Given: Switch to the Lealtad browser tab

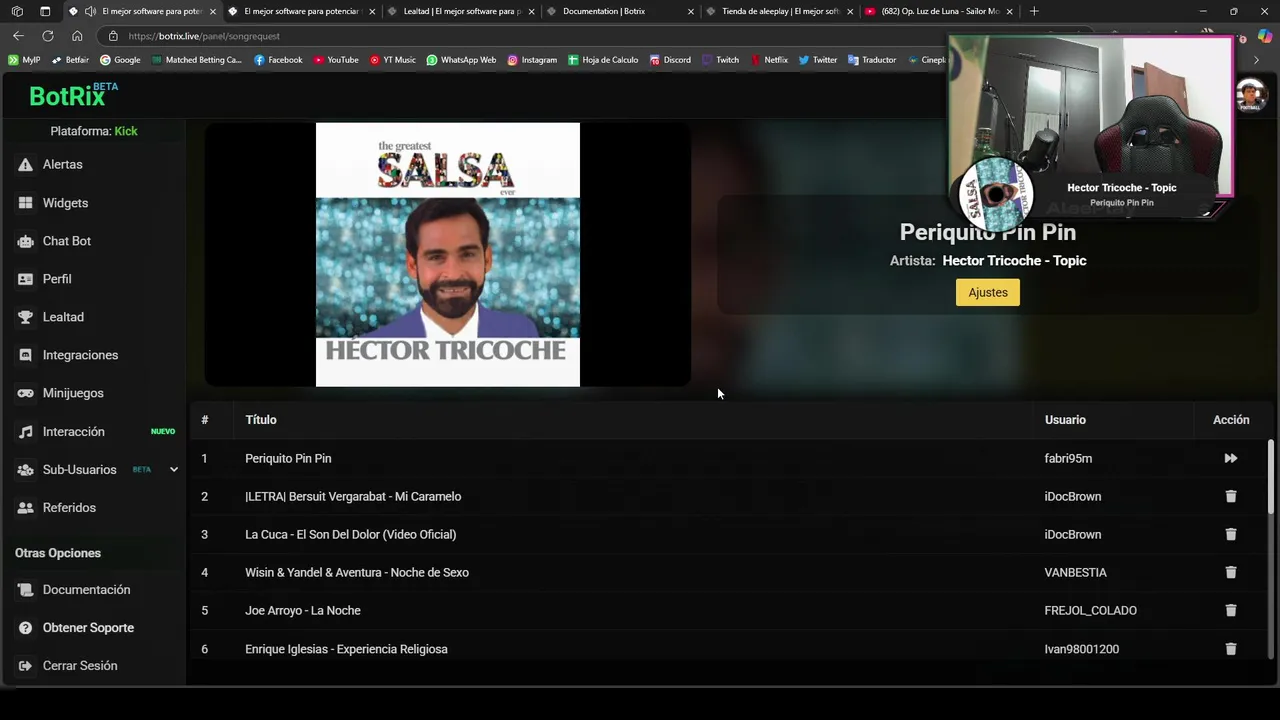Looking at the screenshot, I should coord(462,11).
